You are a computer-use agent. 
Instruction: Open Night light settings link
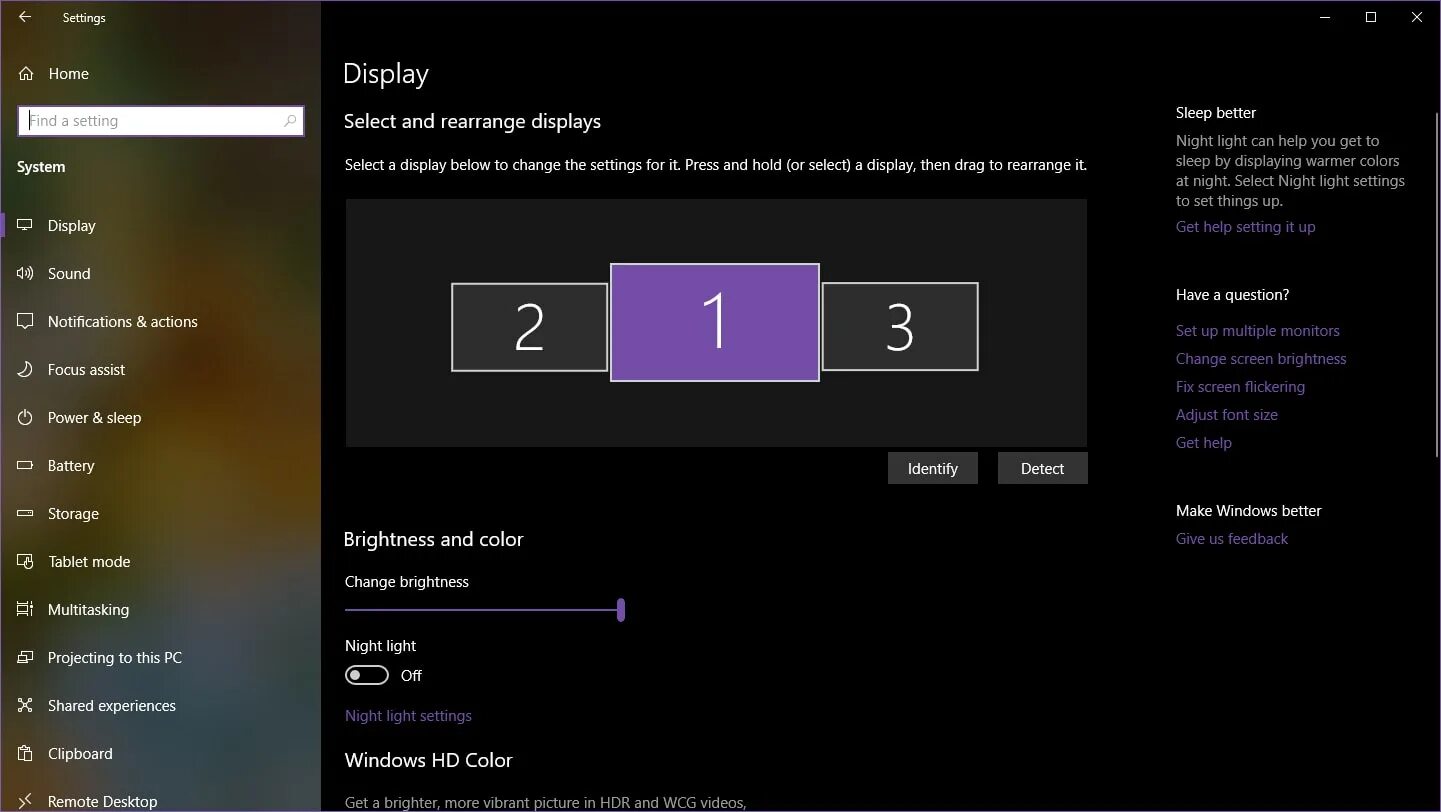tap(408, 716)
